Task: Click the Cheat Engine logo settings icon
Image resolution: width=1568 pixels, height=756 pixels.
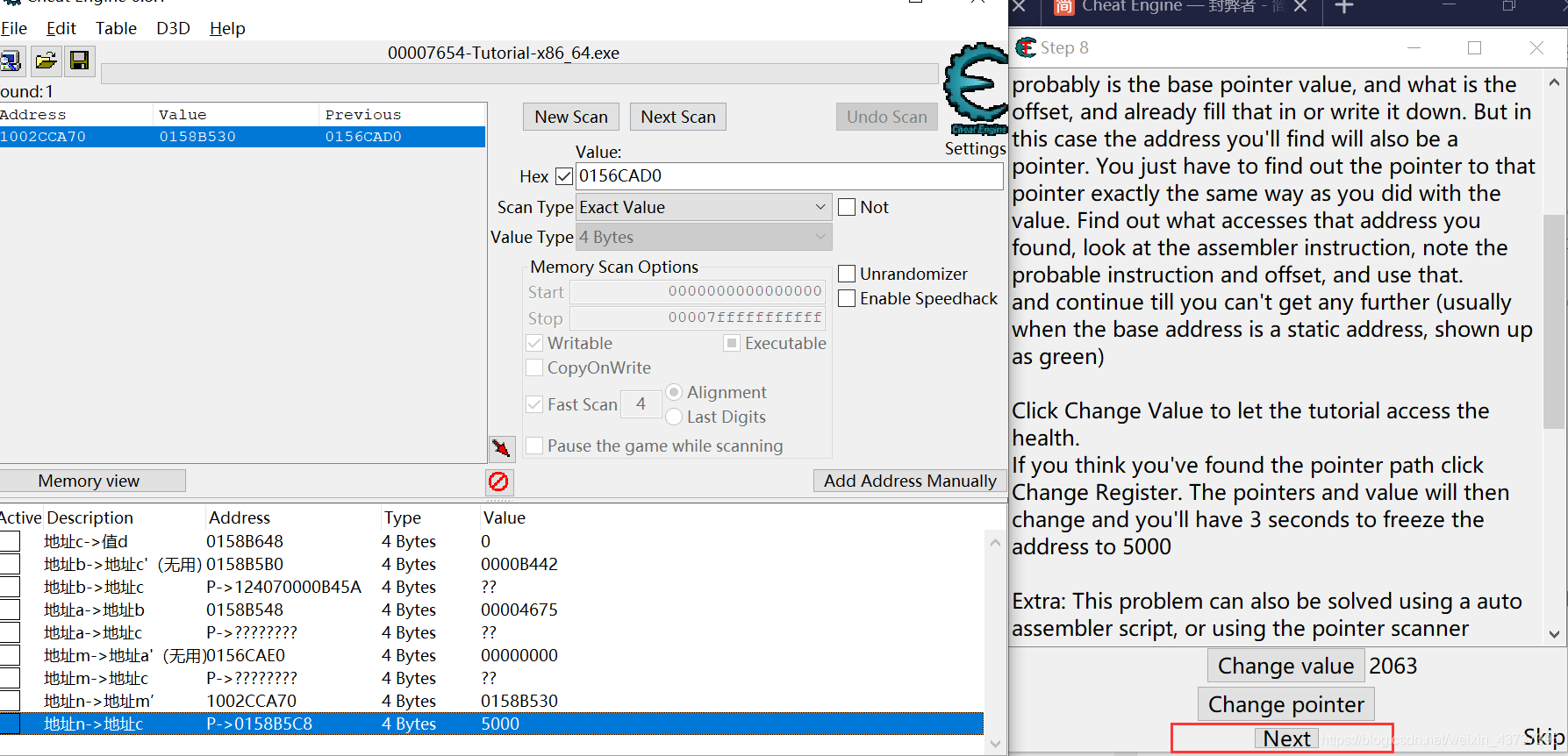Action: pyautogui.click(x=975, y=89)
